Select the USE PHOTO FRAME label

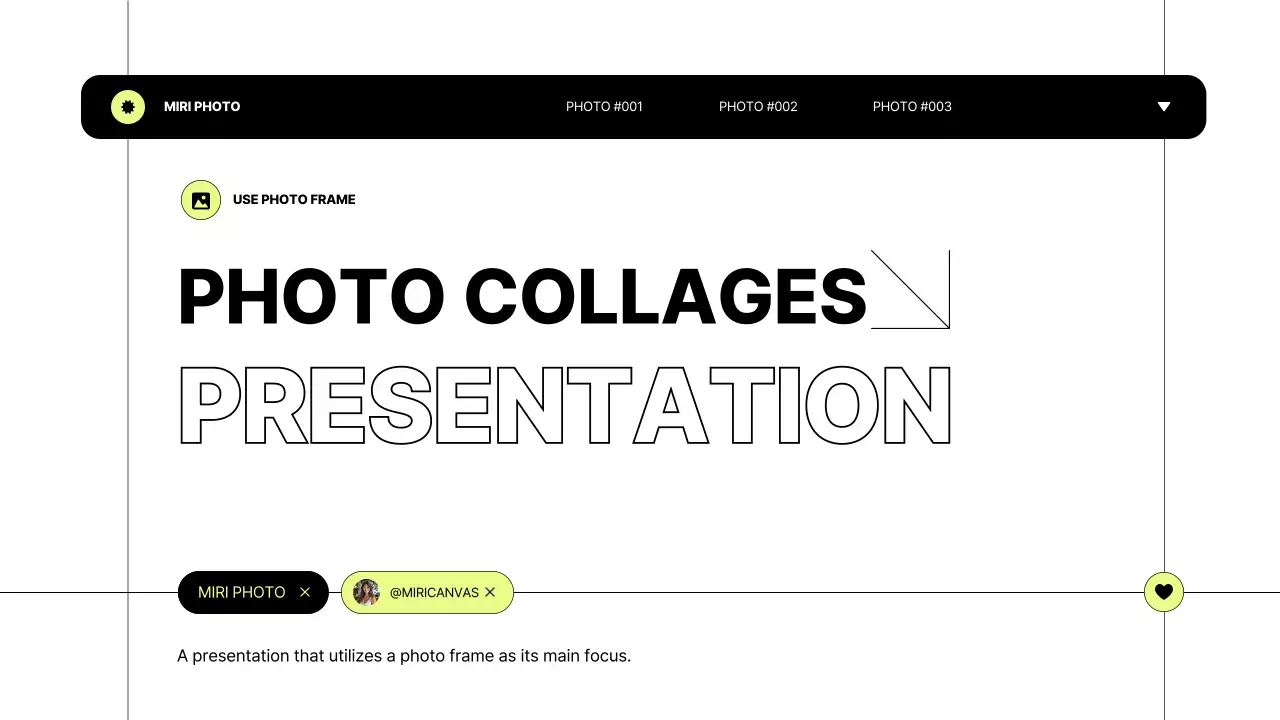point(294,200)
